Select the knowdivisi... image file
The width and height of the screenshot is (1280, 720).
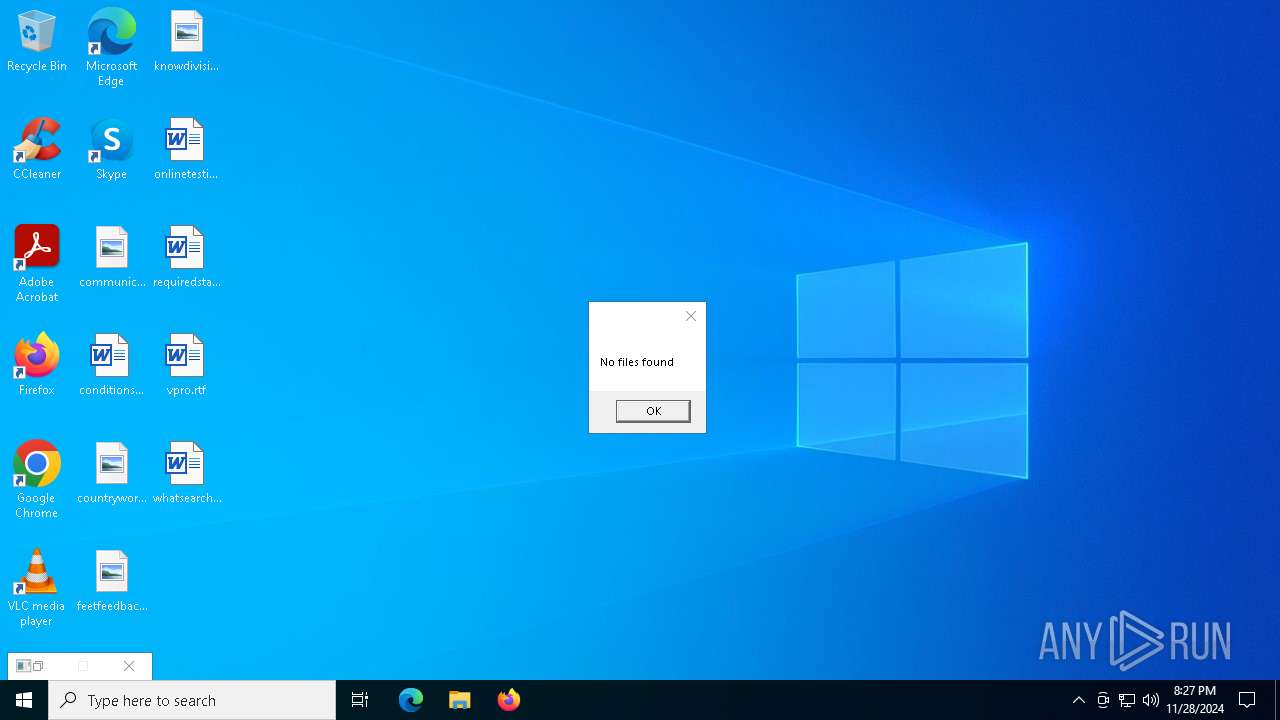(x=186, y=41)
